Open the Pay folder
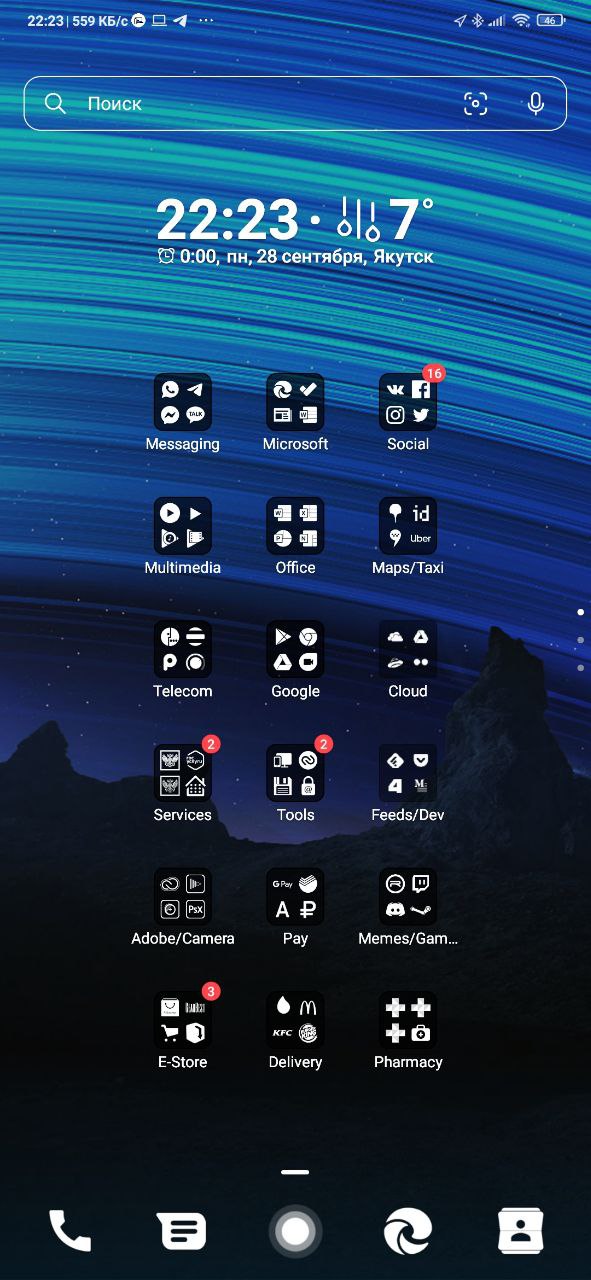 point(295,898)
